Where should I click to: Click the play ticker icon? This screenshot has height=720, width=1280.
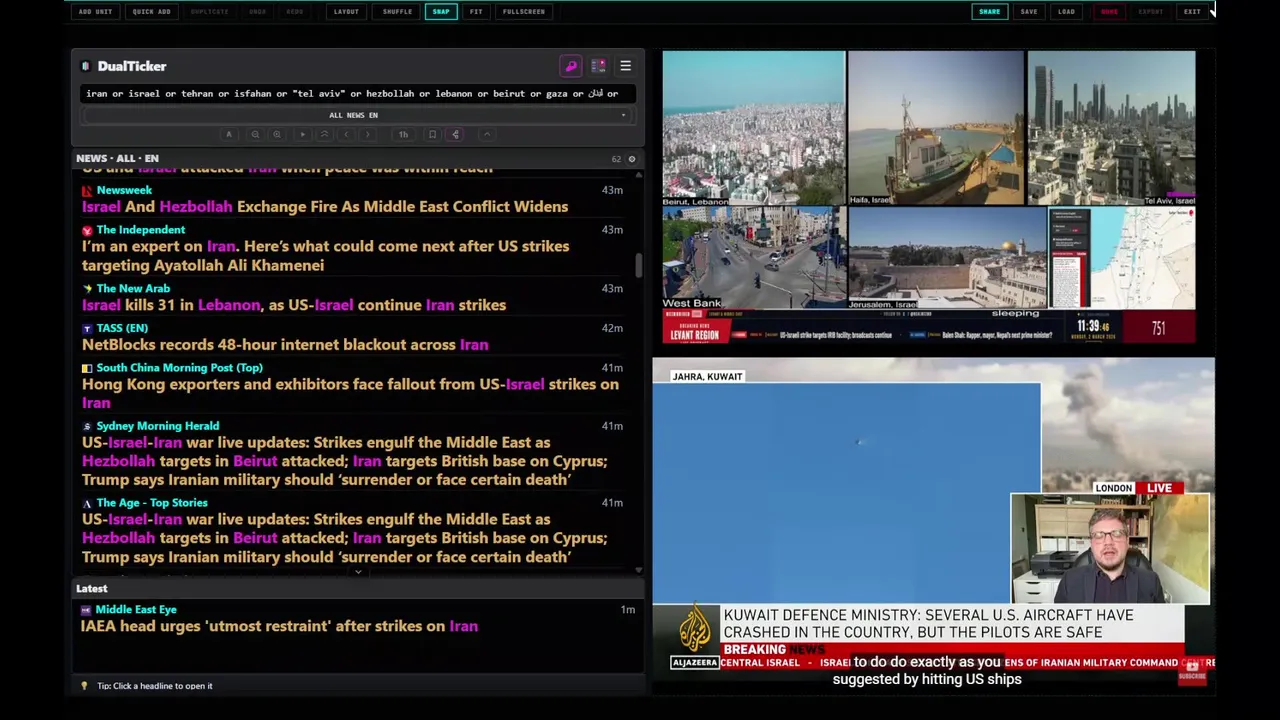pos(302,134)
